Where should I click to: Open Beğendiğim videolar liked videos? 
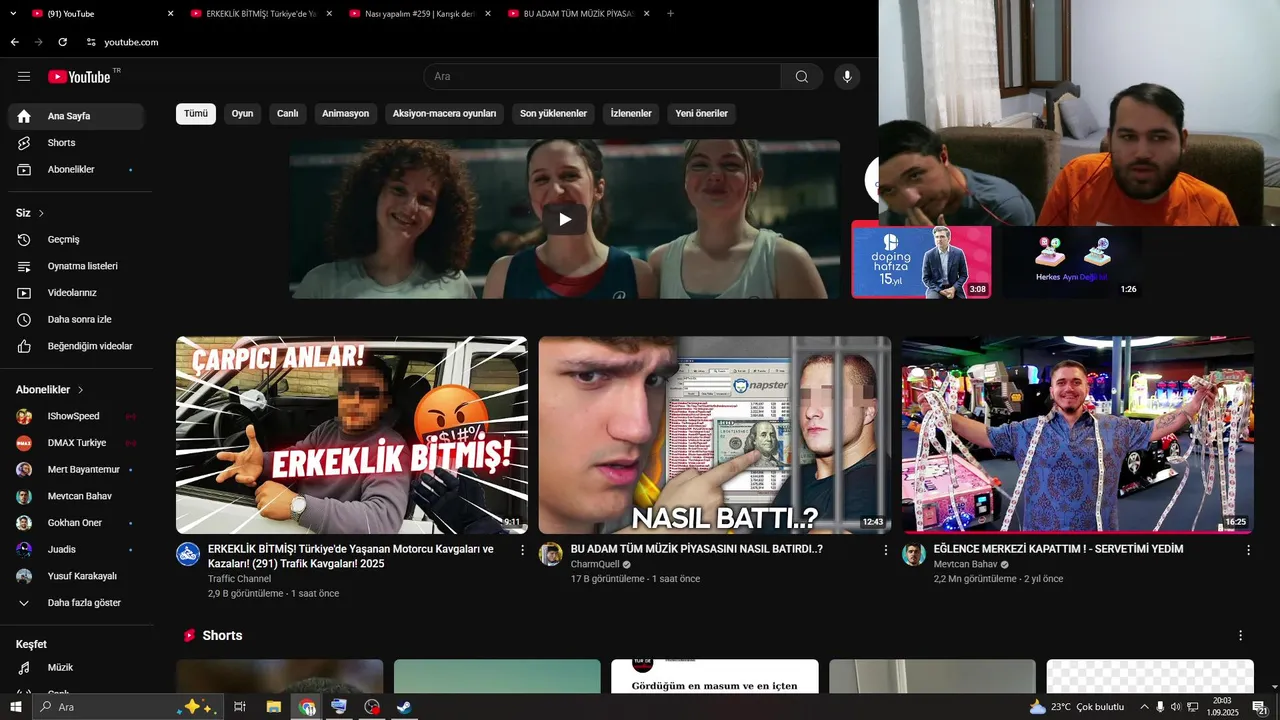76,346
